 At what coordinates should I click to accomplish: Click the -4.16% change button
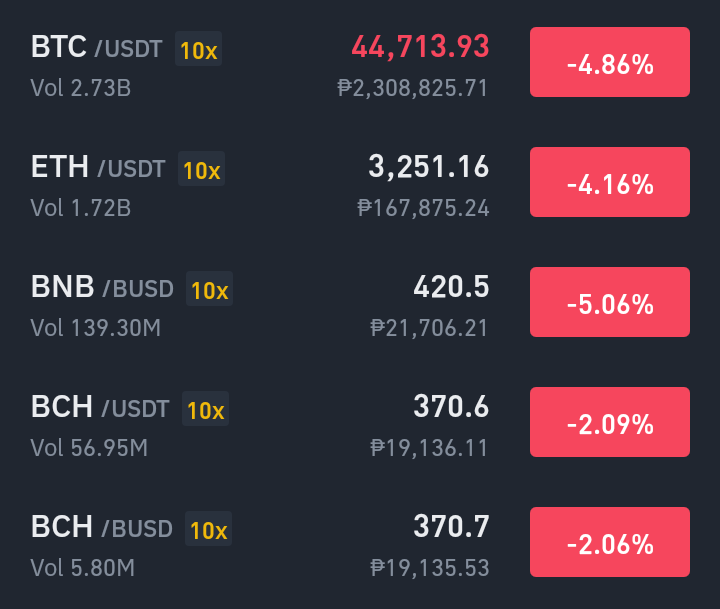click(x=610, y=182)
